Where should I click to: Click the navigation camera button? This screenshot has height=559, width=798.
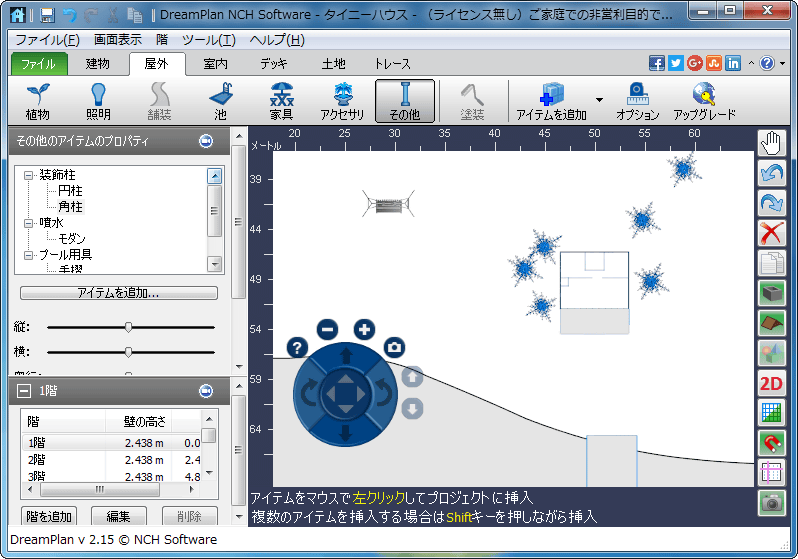pos(394,348)
